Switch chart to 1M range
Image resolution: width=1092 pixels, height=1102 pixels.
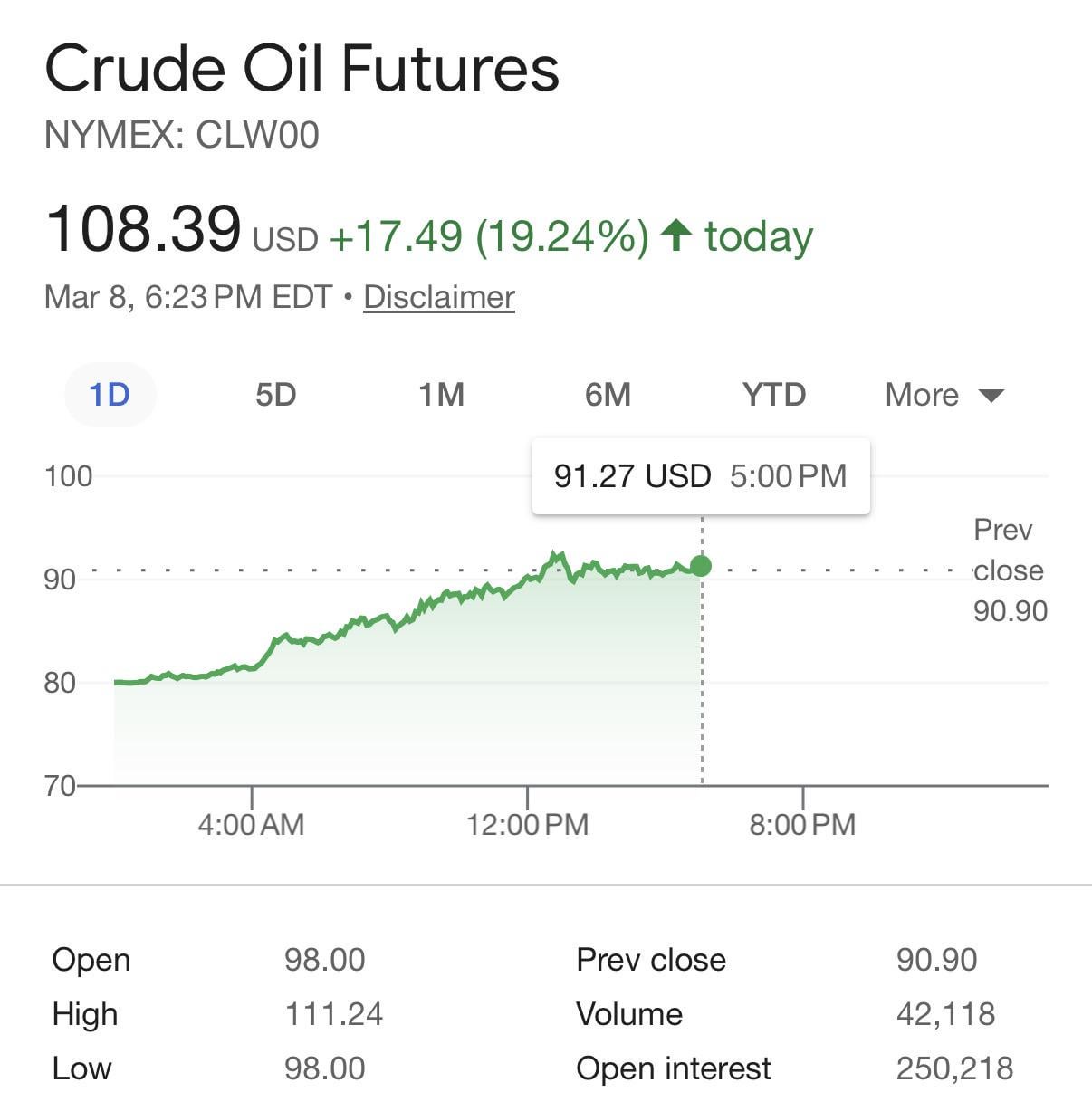(441, 395)
